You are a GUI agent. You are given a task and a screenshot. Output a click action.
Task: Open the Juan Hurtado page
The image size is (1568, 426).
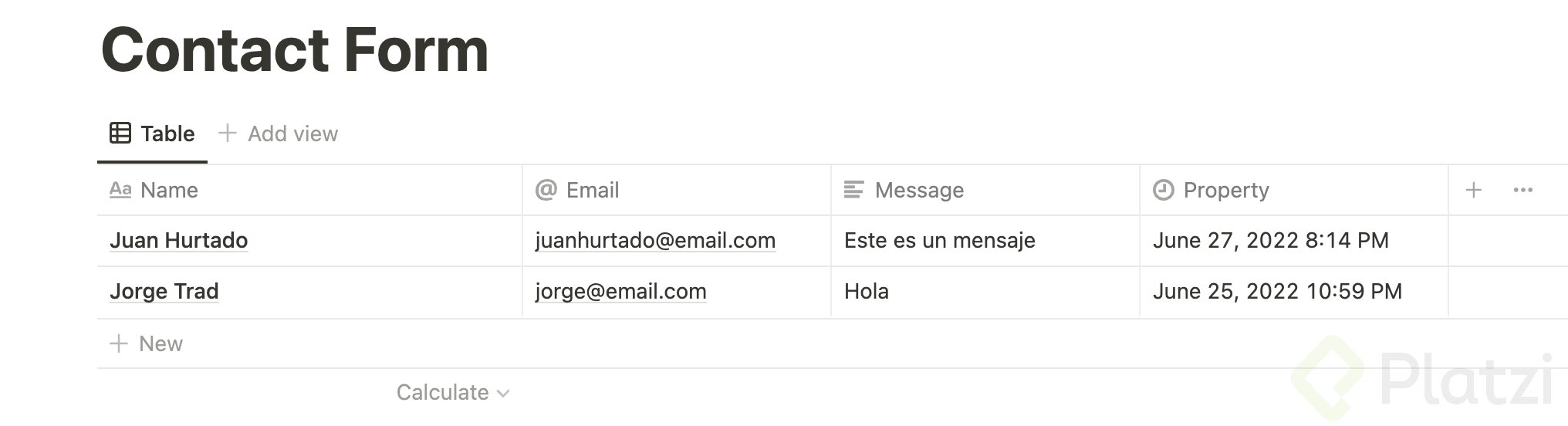pos(178,241)
